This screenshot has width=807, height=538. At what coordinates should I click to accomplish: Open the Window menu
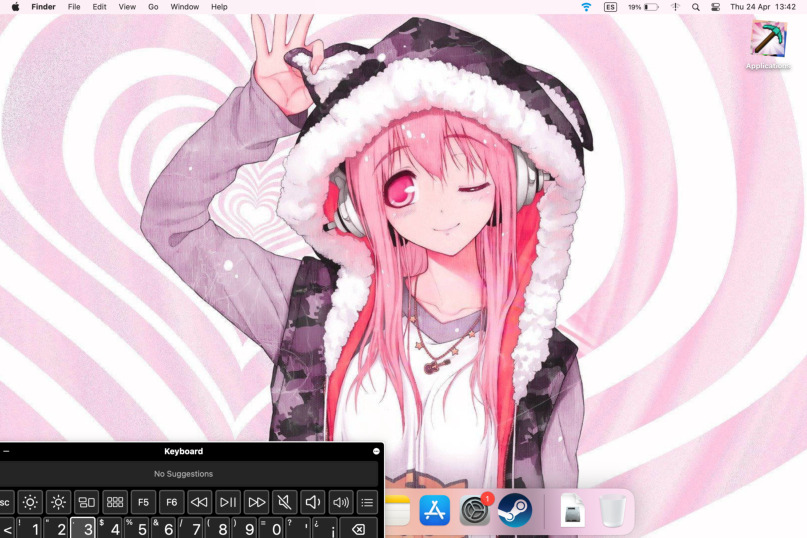pyautogui.click(x=184, y=7)
